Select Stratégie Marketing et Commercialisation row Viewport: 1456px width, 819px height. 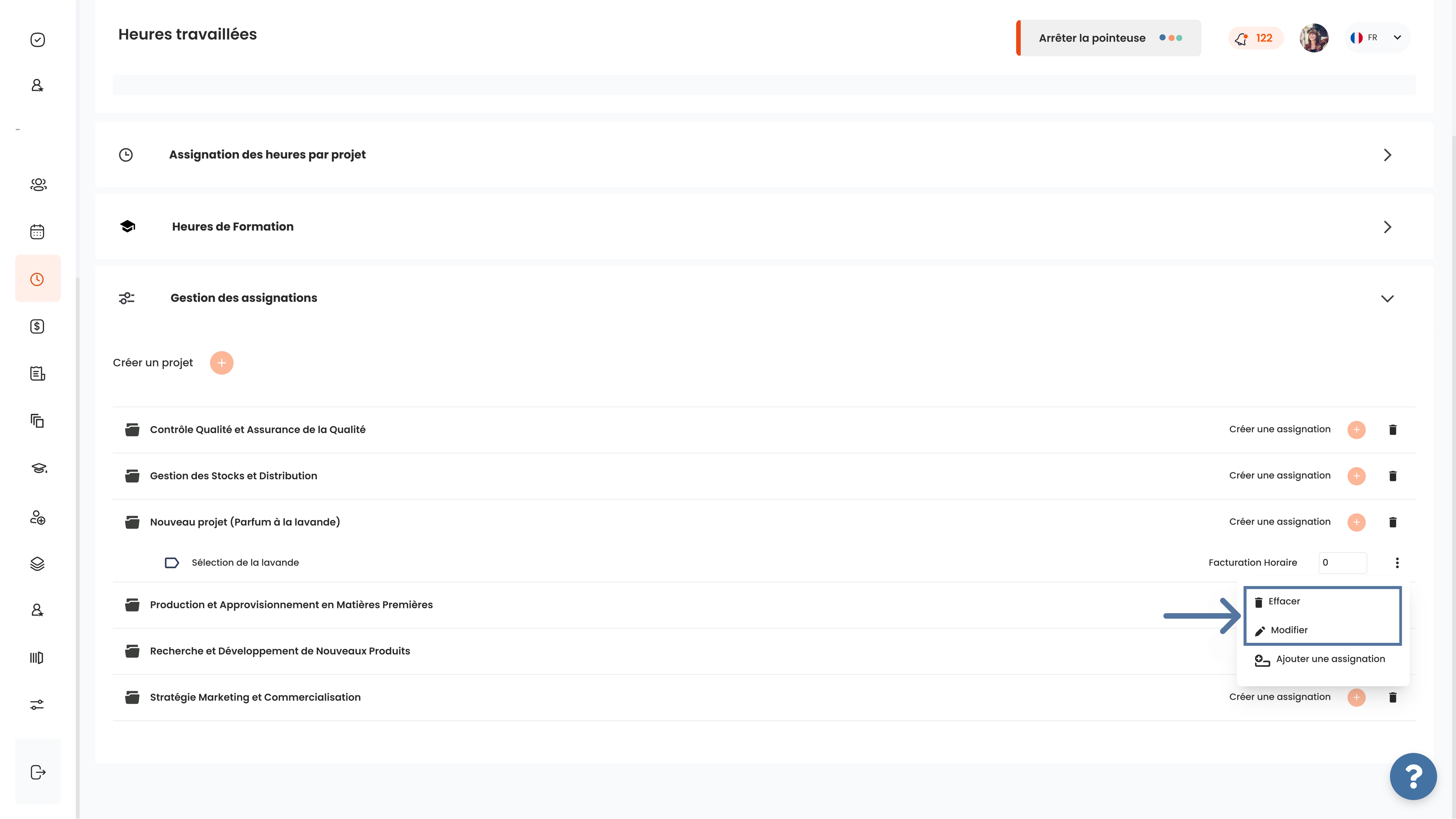pyautogui.click(x=764, y=697)
